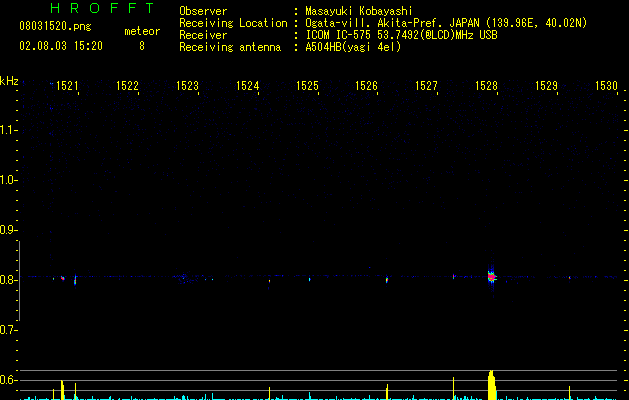Click observer name Masayuki Kobayashi

[359, 11]
